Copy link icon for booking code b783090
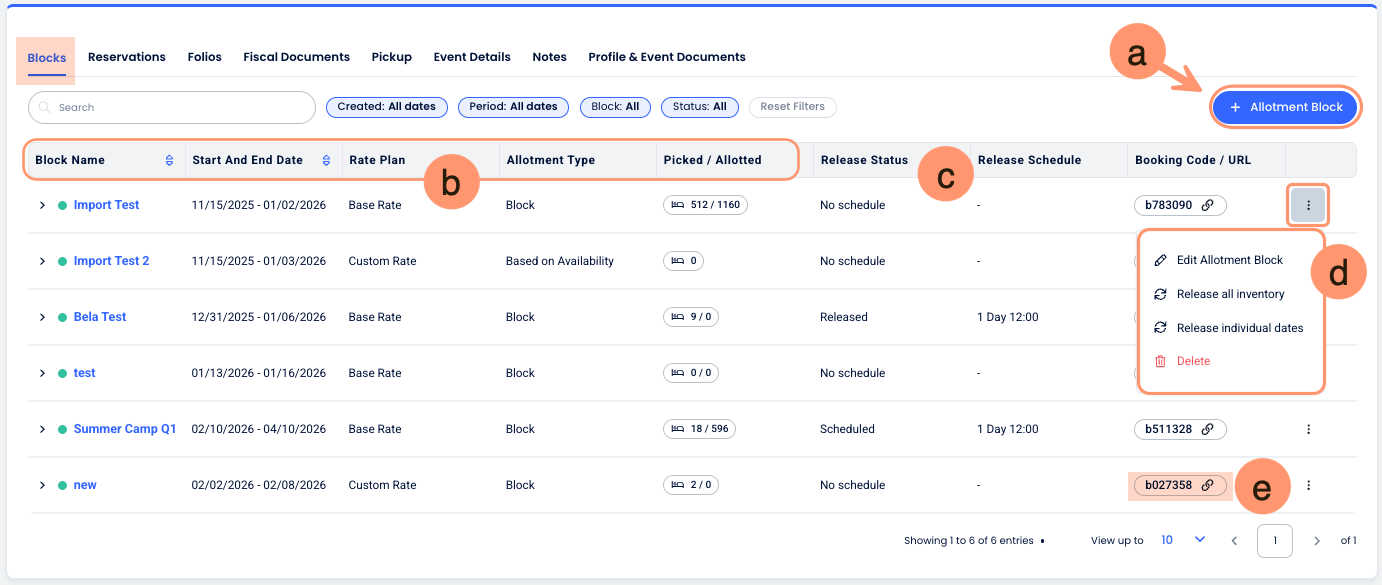The image size is (1382, 585). click(x=1207, y=205)
